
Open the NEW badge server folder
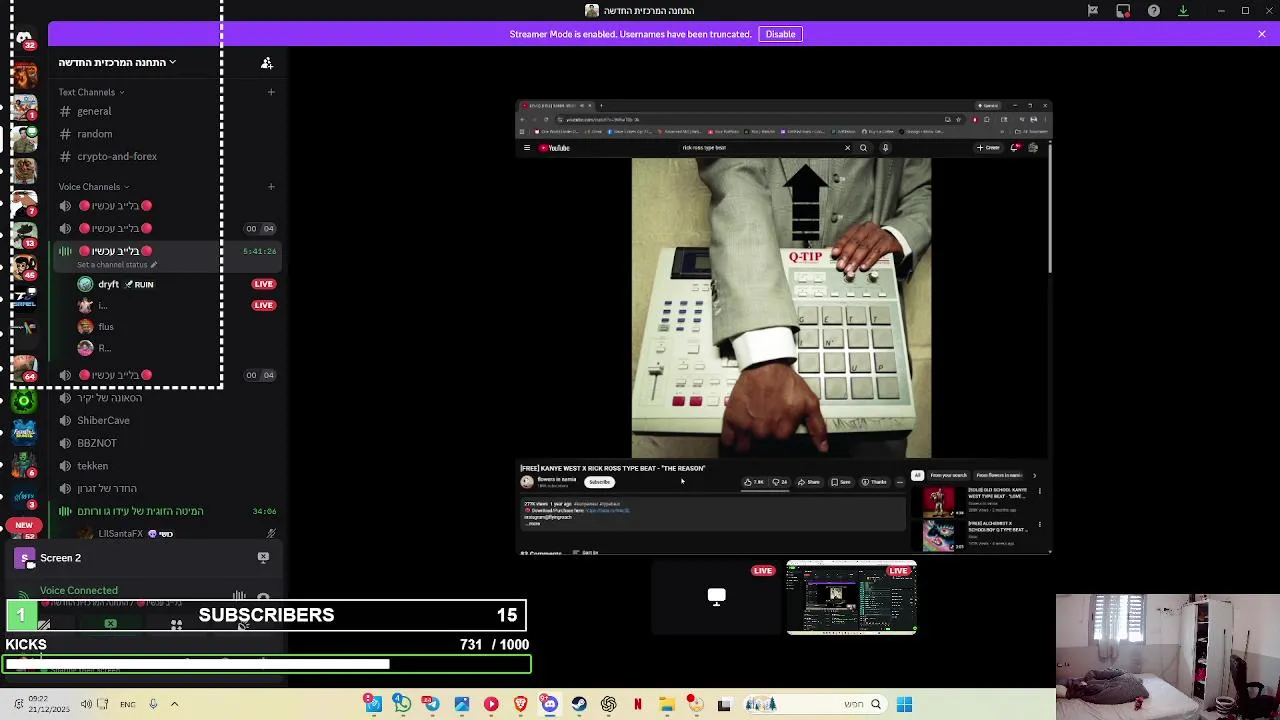pos(24,525)
